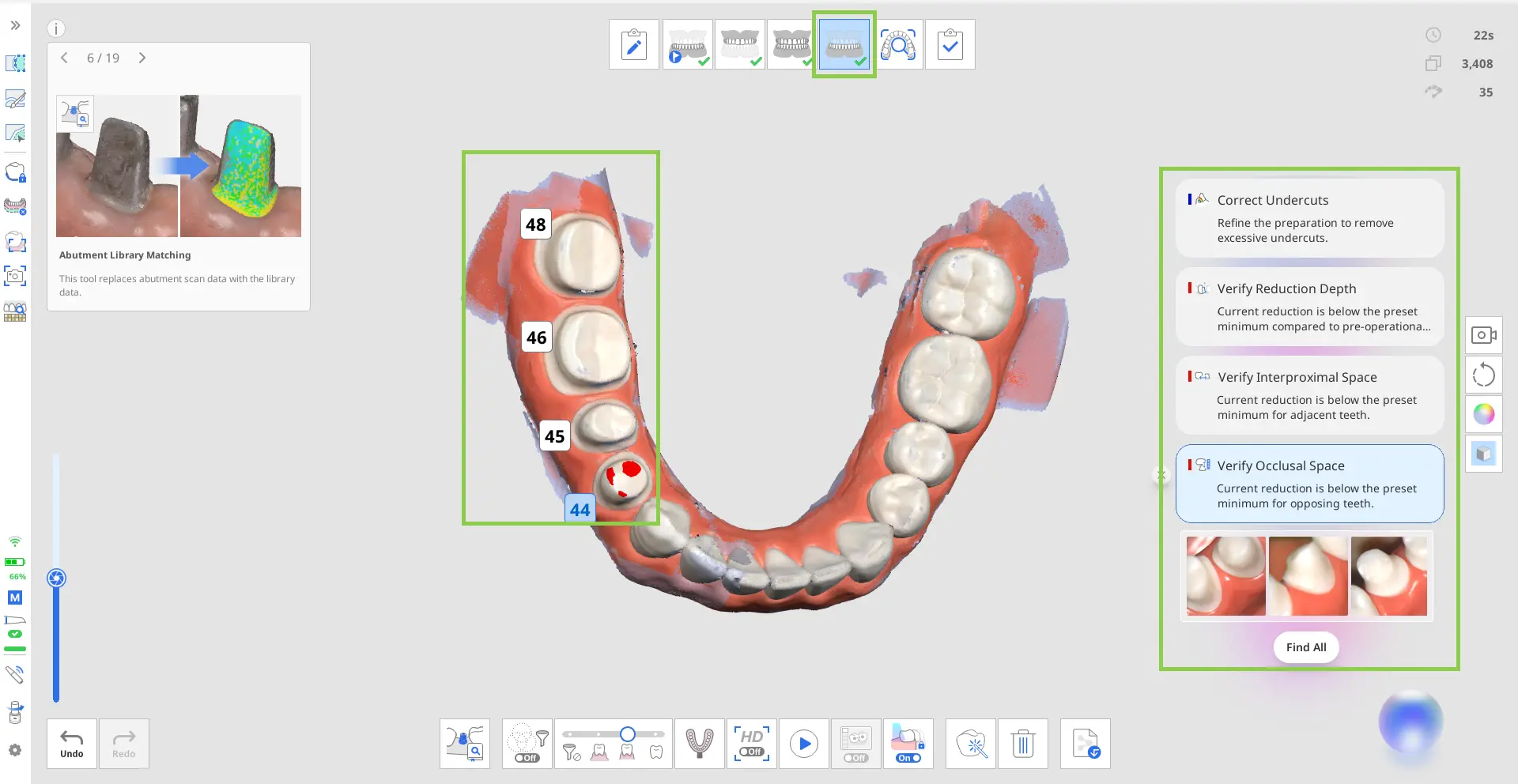Select the Verify Occlusal Space card

coord(1310,484)
